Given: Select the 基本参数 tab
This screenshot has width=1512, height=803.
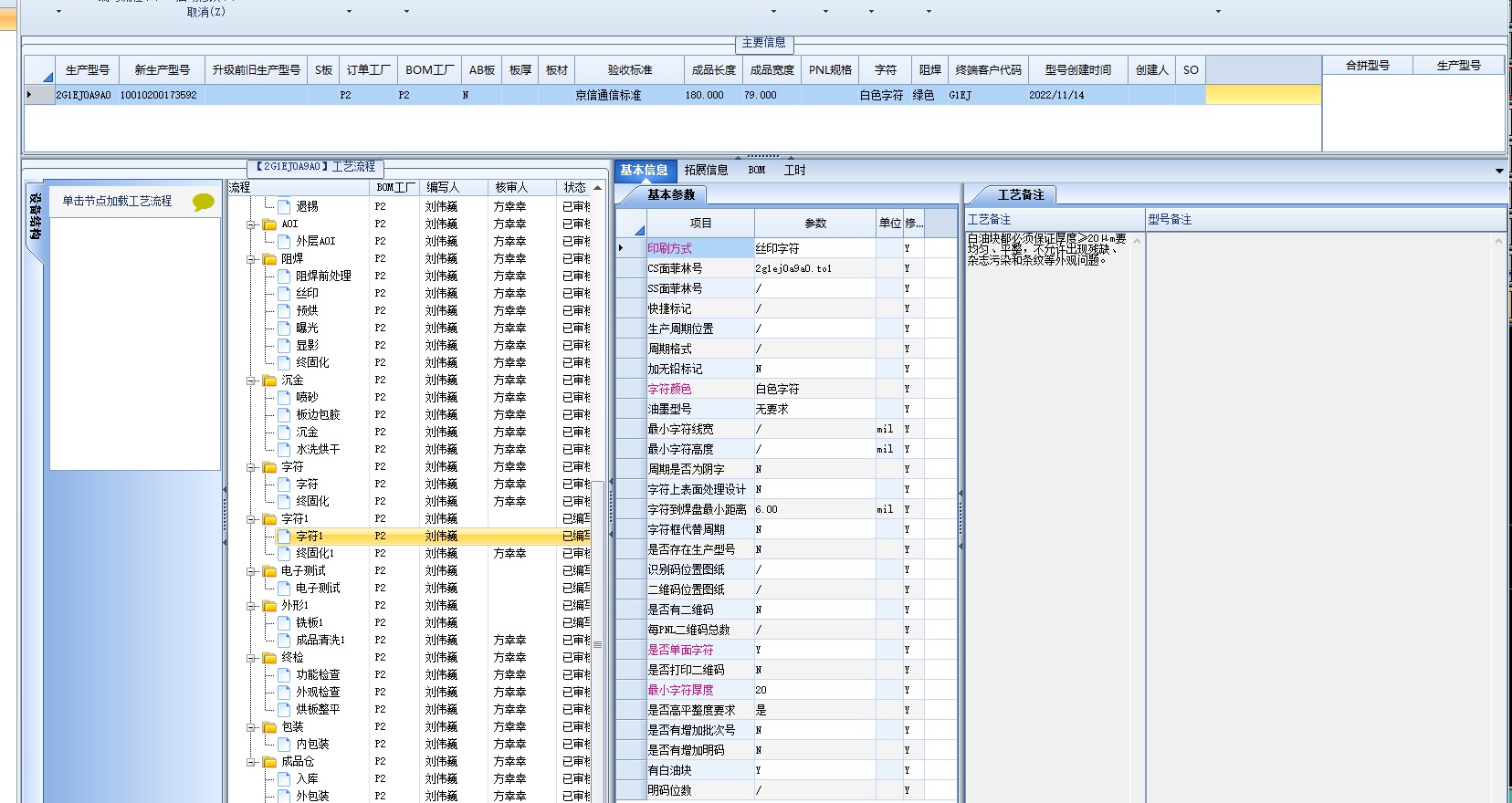Looking at the screenshot, I should pyautogui.click(x=671, y=194).
